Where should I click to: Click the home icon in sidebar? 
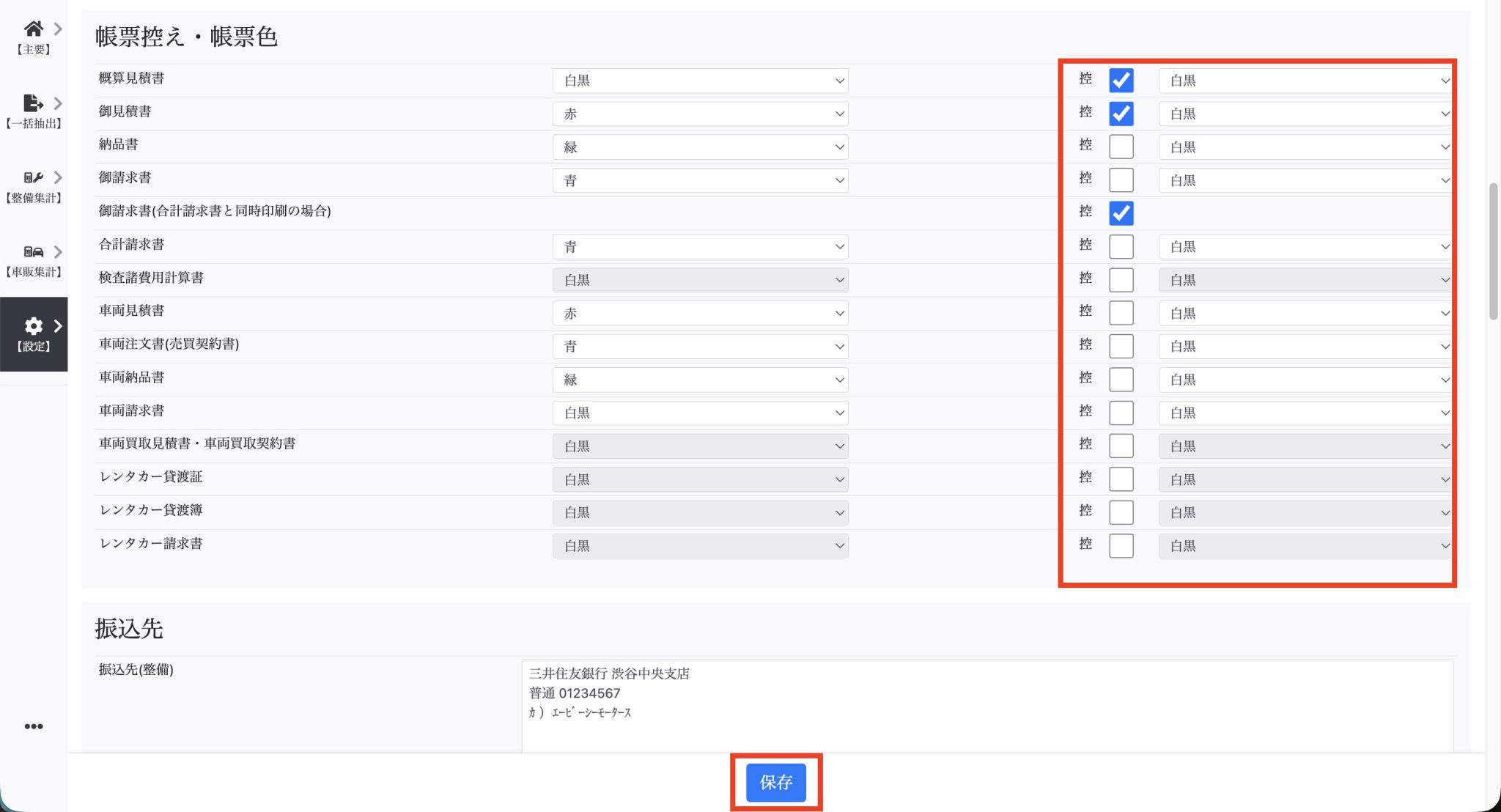pos(33,29)
